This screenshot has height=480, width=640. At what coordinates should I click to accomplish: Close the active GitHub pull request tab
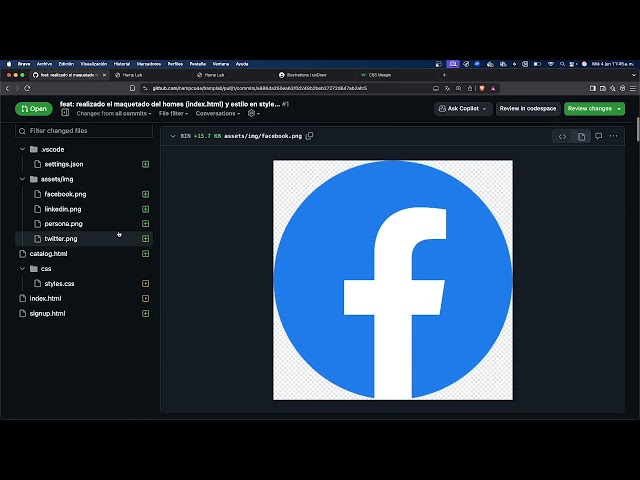coord(104,75)
